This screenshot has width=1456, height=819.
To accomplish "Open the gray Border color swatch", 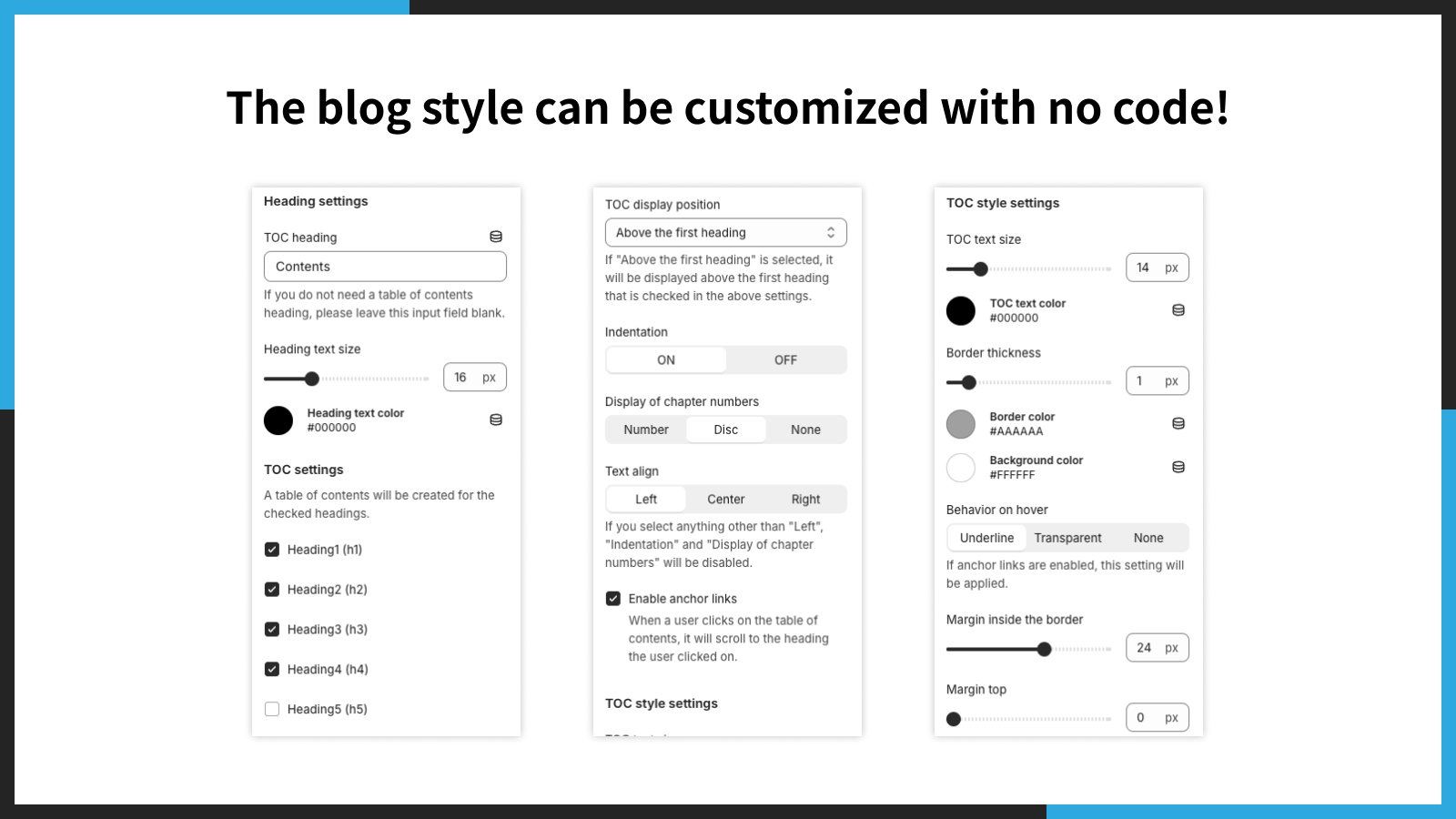I will pyautogui.click(x=961, y=424).
